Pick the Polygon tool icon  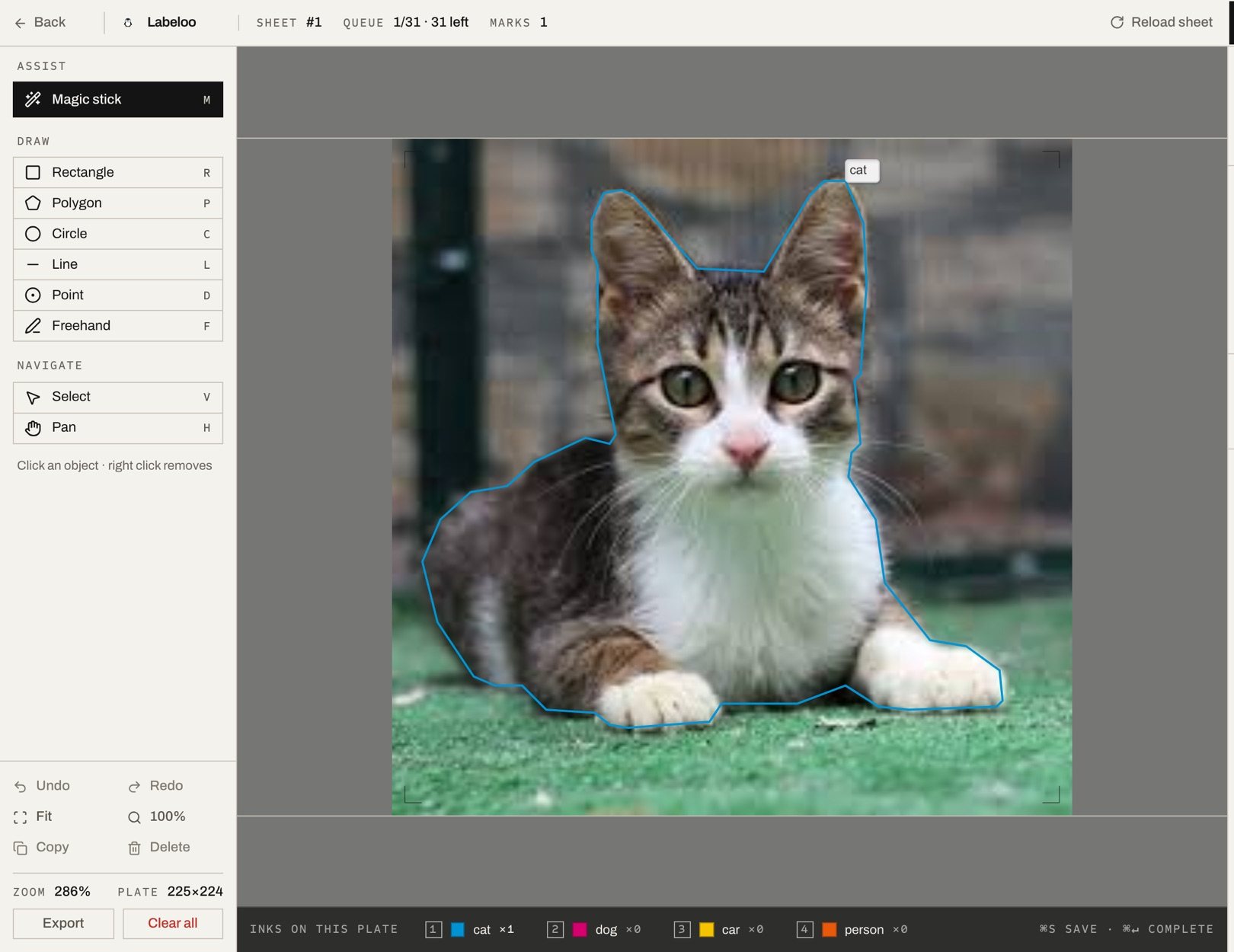tap(33, 203)
